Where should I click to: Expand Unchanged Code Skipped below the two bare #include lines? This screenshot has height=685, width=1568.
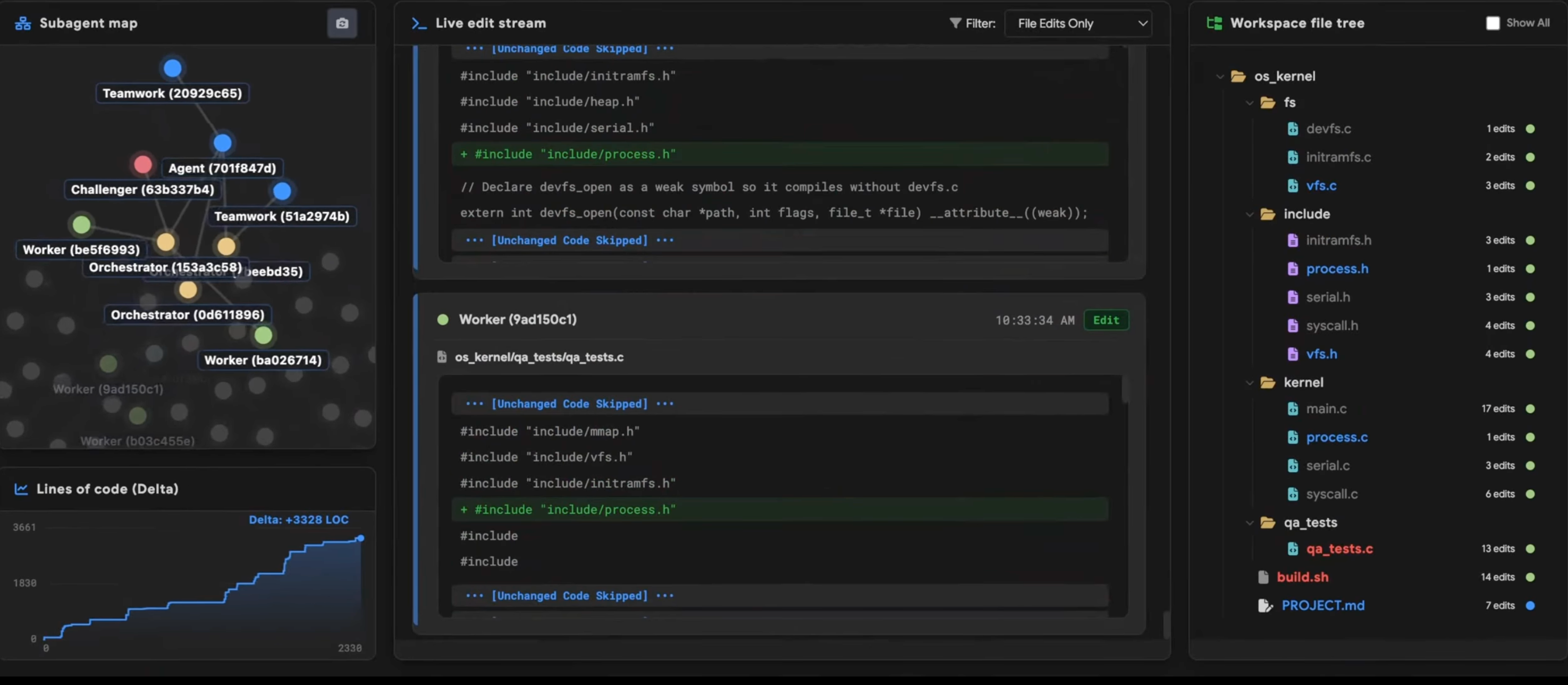[x=780, y=596]
